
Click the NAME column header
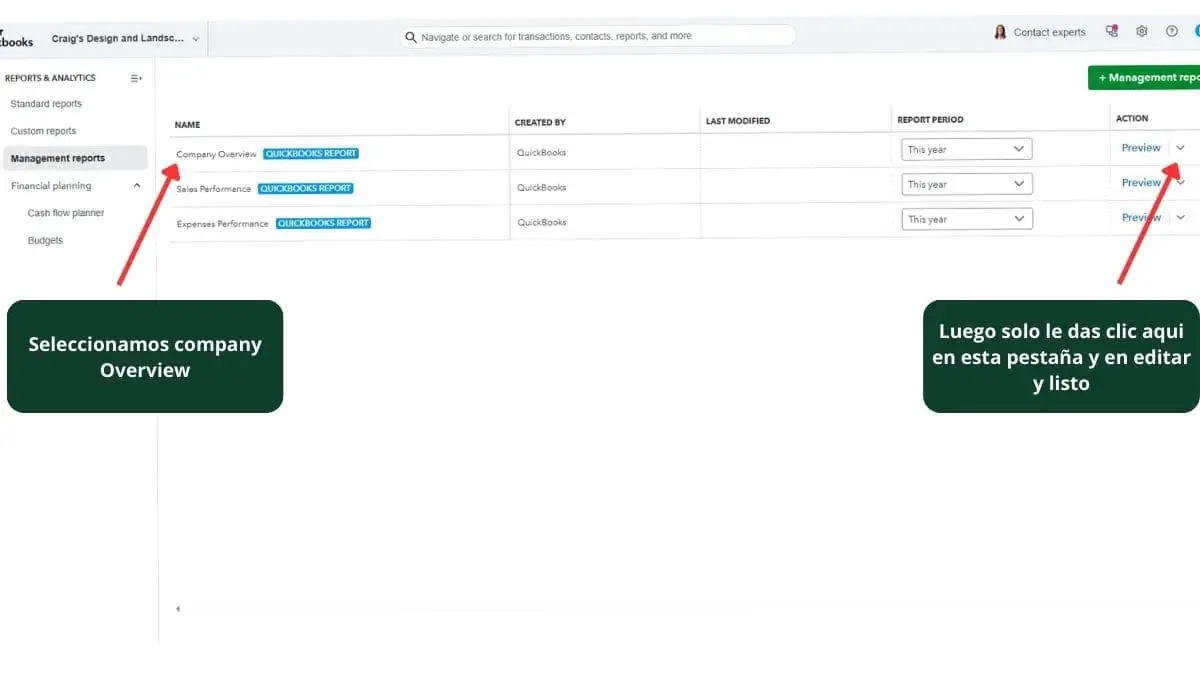pos(187,125)
